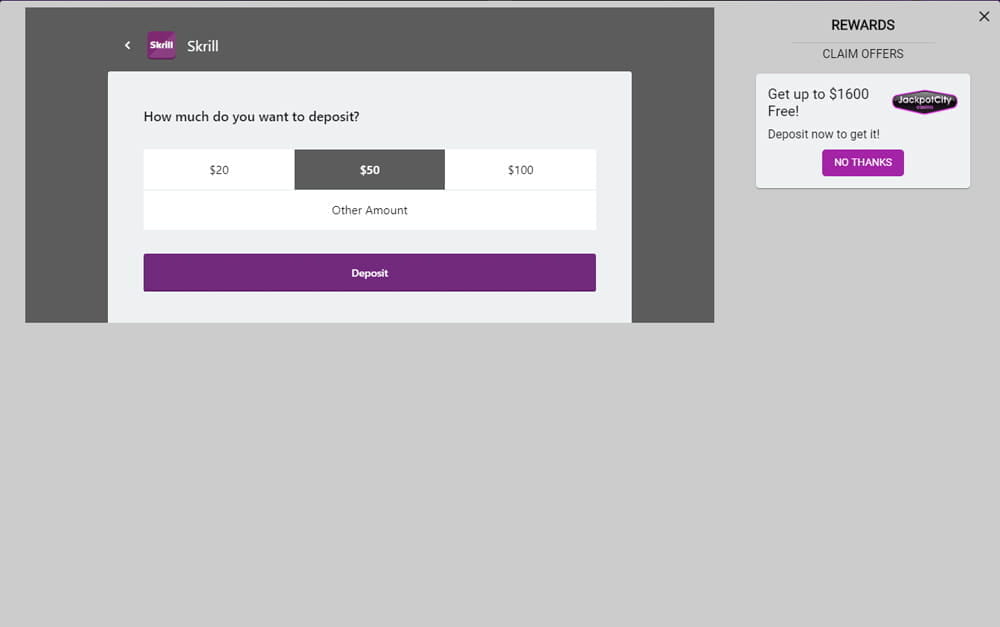This screenshot has height=627, width=1000.
Task: Click the JackpotCity casino logo
Action: click(924, 102)
